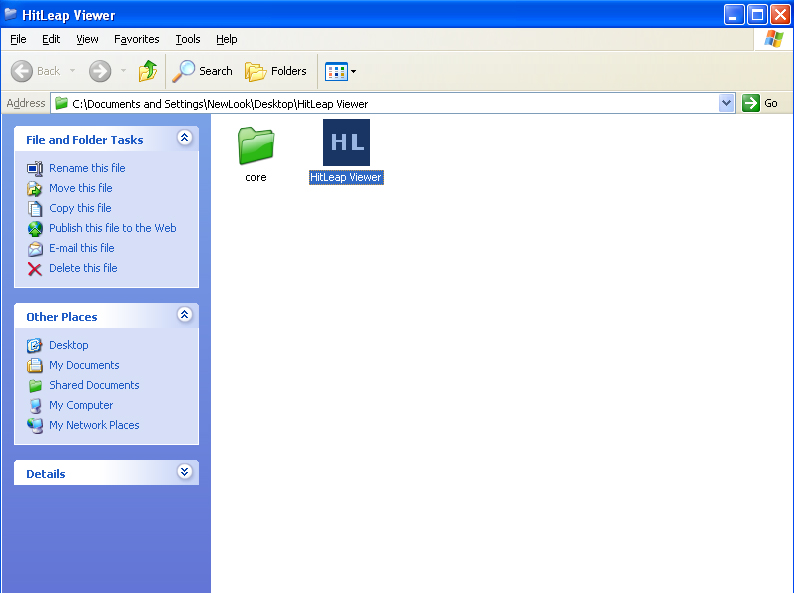Click the title bar folder icon
This screenshot has height=593, width=794.
11,14
